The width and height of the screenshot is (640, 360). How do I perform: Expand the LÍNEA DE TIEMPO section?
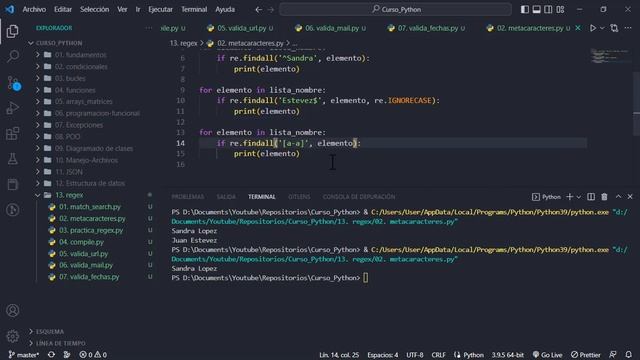tap(60, 343)
